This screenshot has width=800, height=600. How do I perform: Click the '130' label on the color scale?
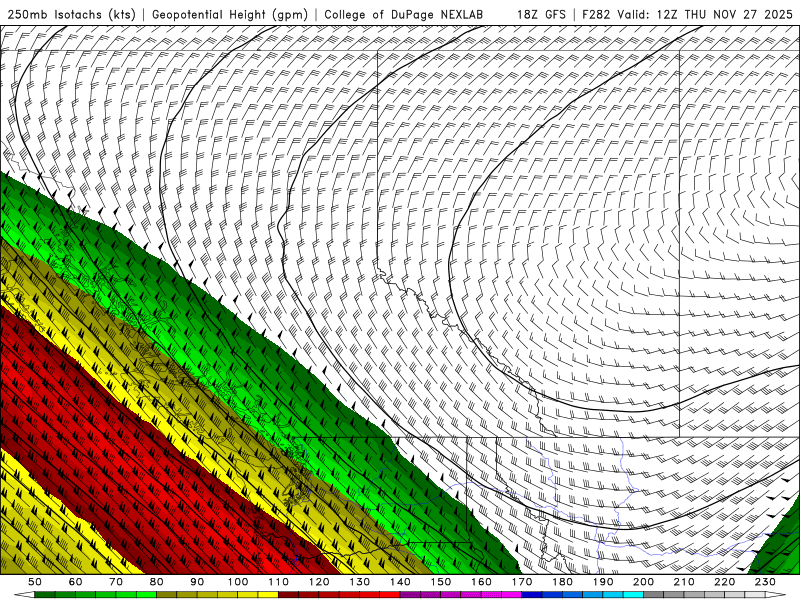pos(359,582)
